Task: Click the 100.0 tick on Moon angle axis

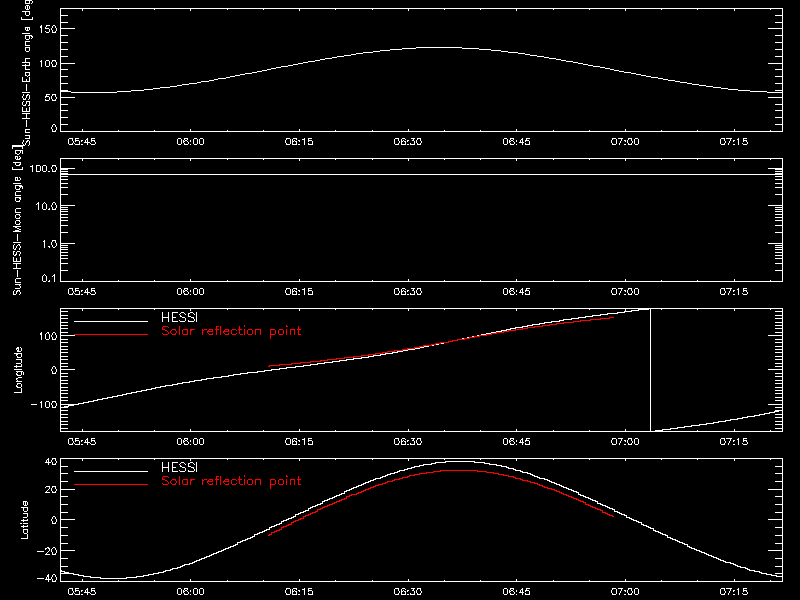Action: [x=43, y=169]
